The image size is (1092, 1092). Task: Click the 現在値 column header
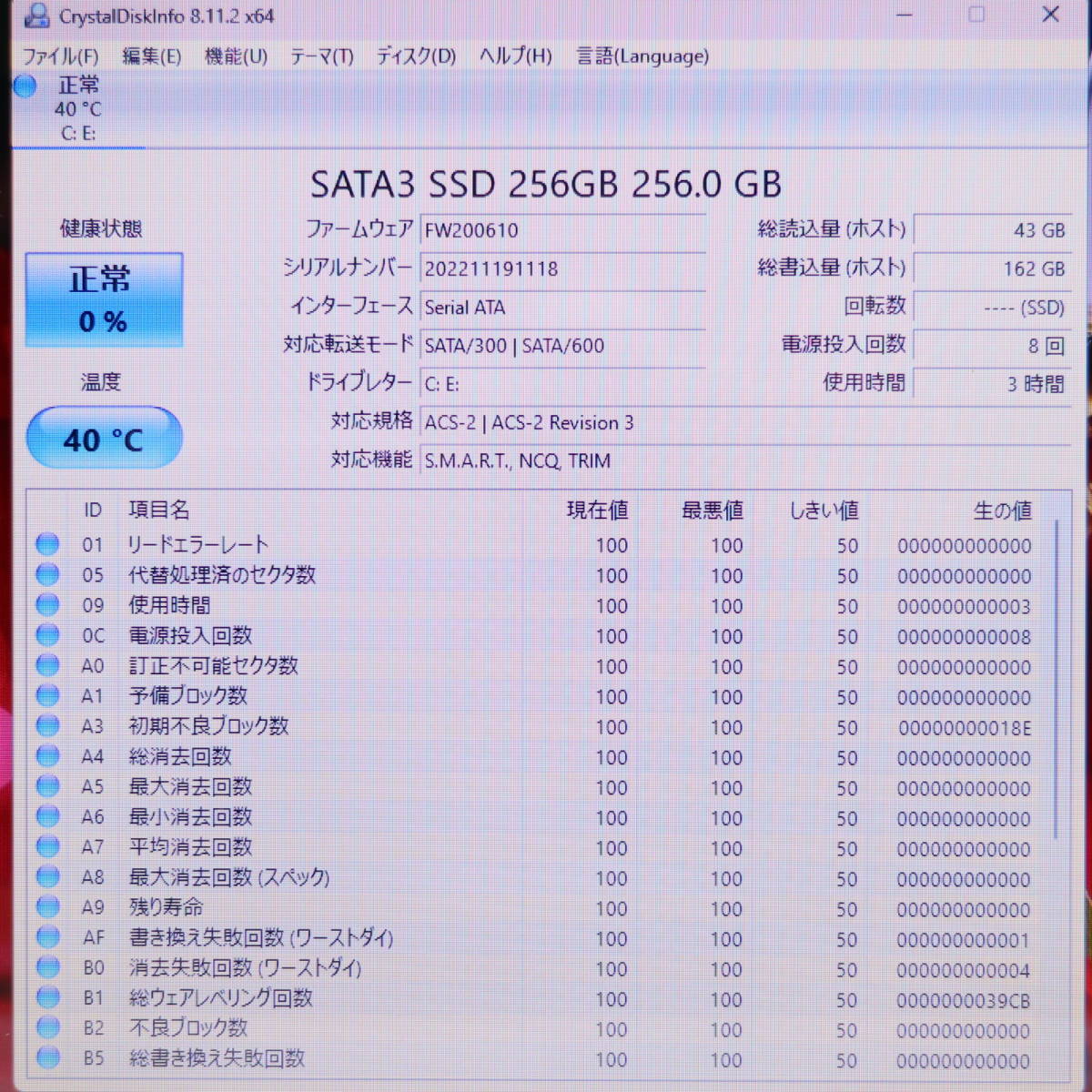597,511
